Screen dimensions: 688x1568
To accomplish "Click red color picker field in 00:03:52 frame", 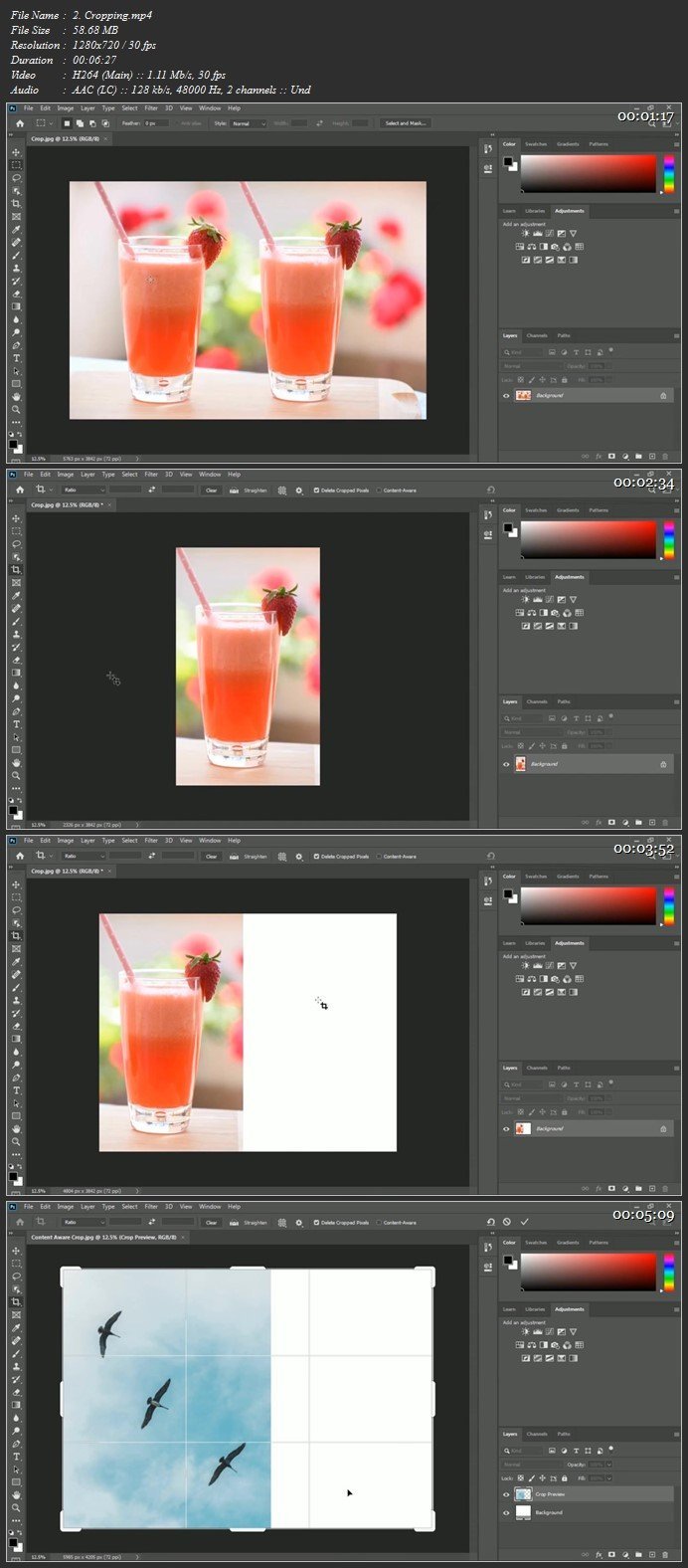I will [589, 907].
